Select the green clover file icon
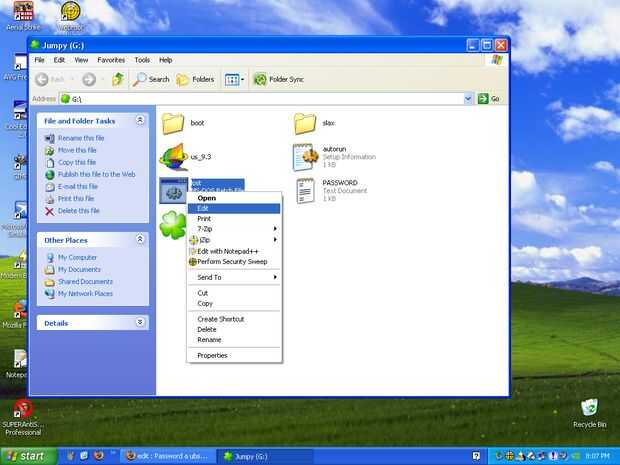This screenshot has height=465, width=620. [x=173, y=225]
